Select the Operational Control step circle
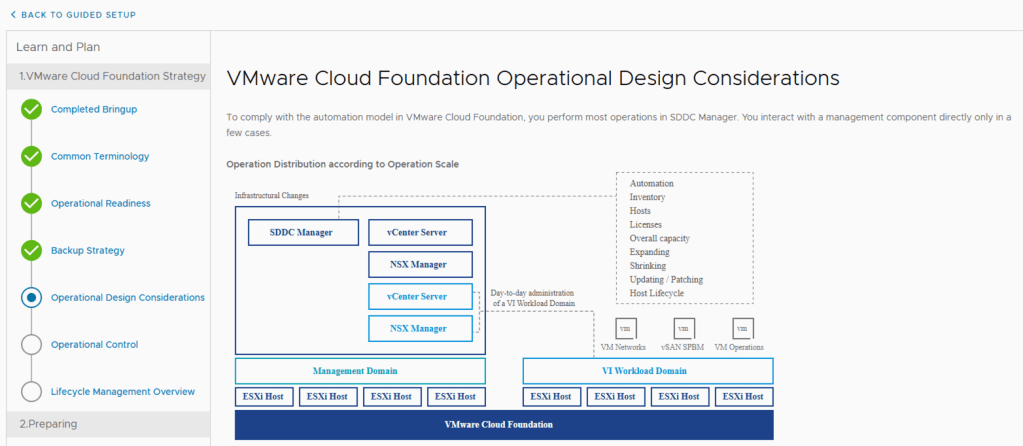 point(31,344)
